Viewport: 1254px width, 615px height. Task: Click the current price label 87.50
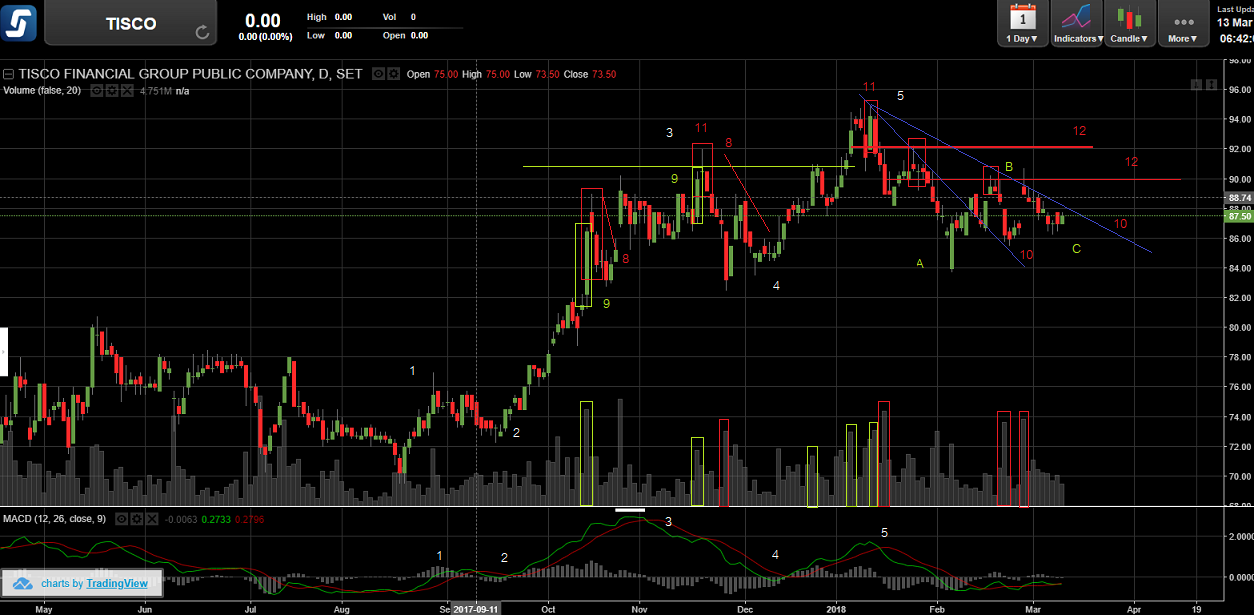pyautogui.click(x=1239, y=216)
